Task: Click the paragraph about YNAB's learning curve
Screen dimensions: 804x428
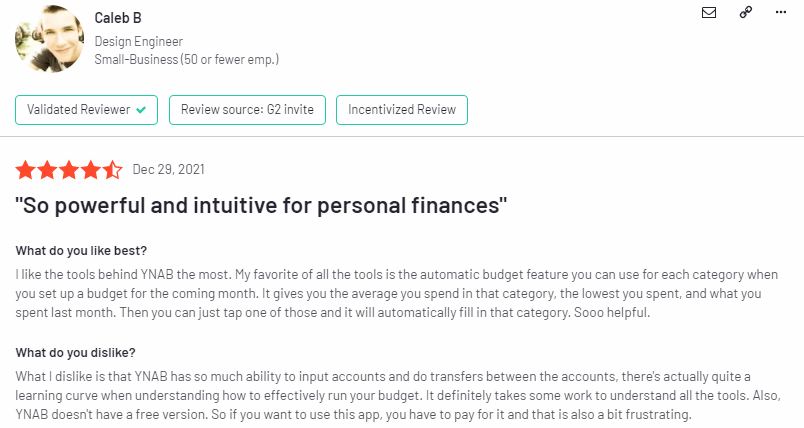Action: 395,394
